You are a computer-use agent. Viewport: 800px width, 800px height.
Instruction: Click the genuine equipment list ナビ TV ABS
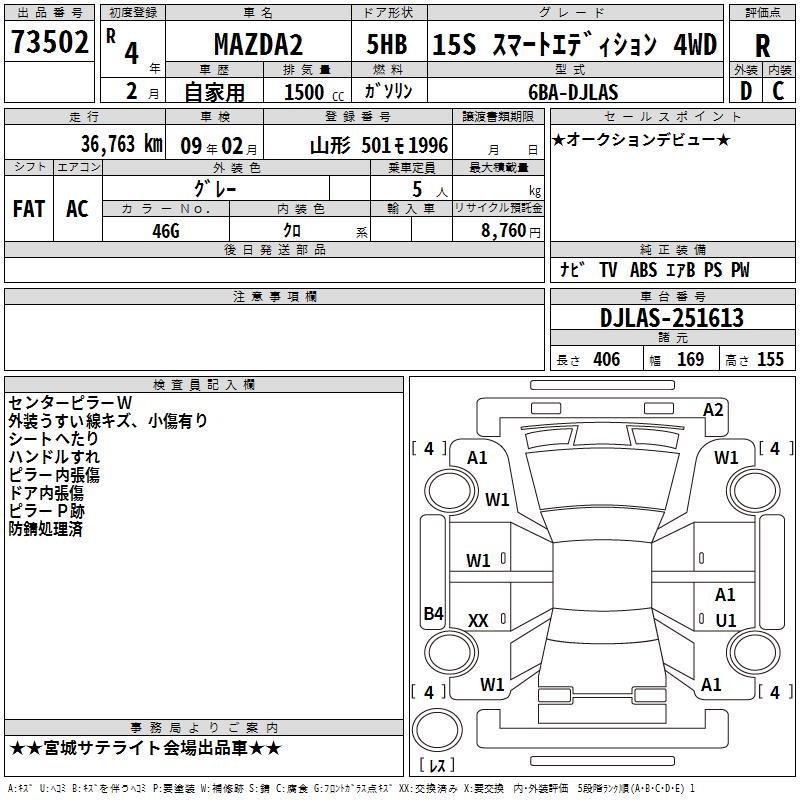point(655,270)
